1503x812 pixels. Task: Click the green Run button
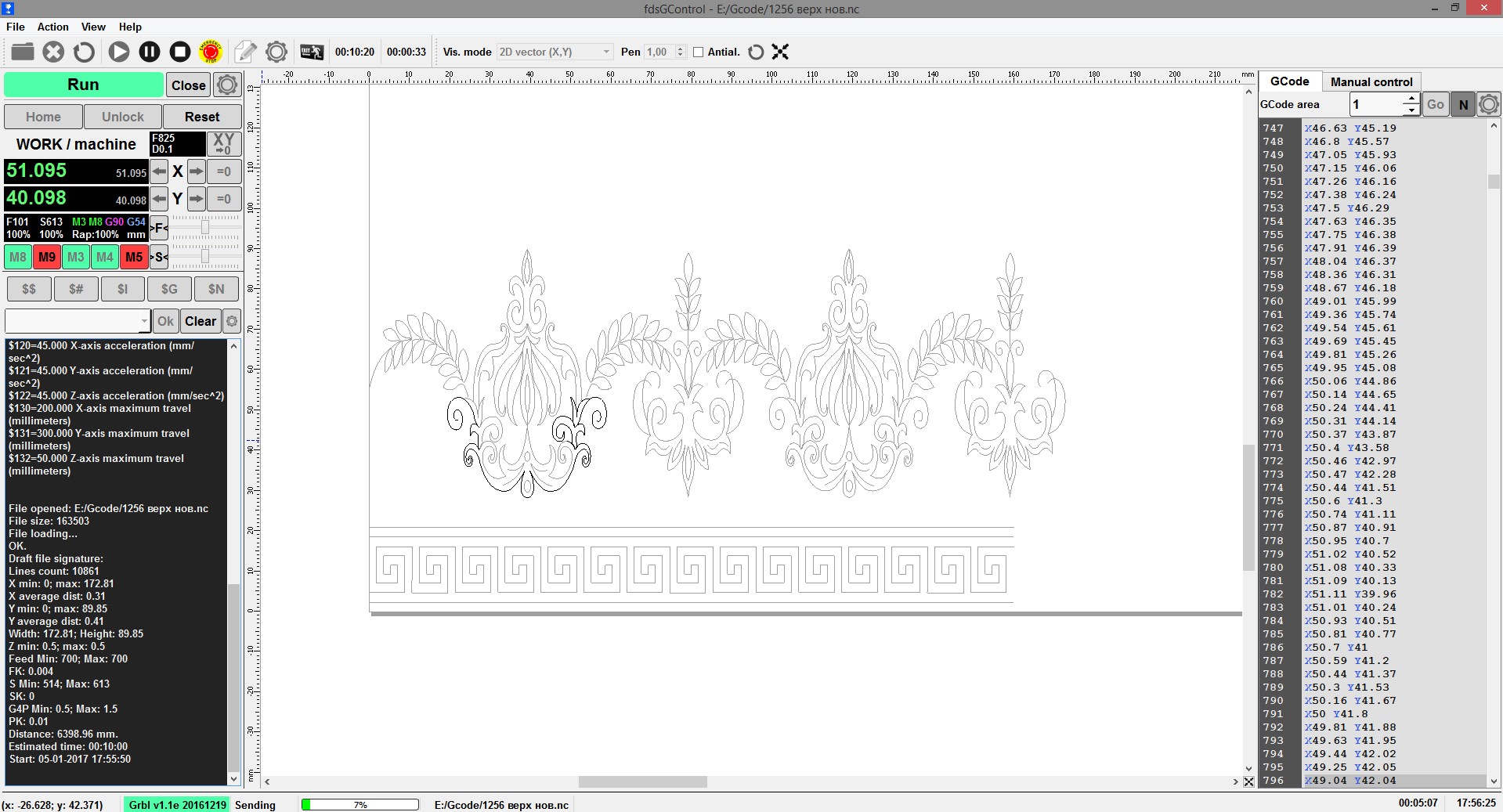[83, 85]
